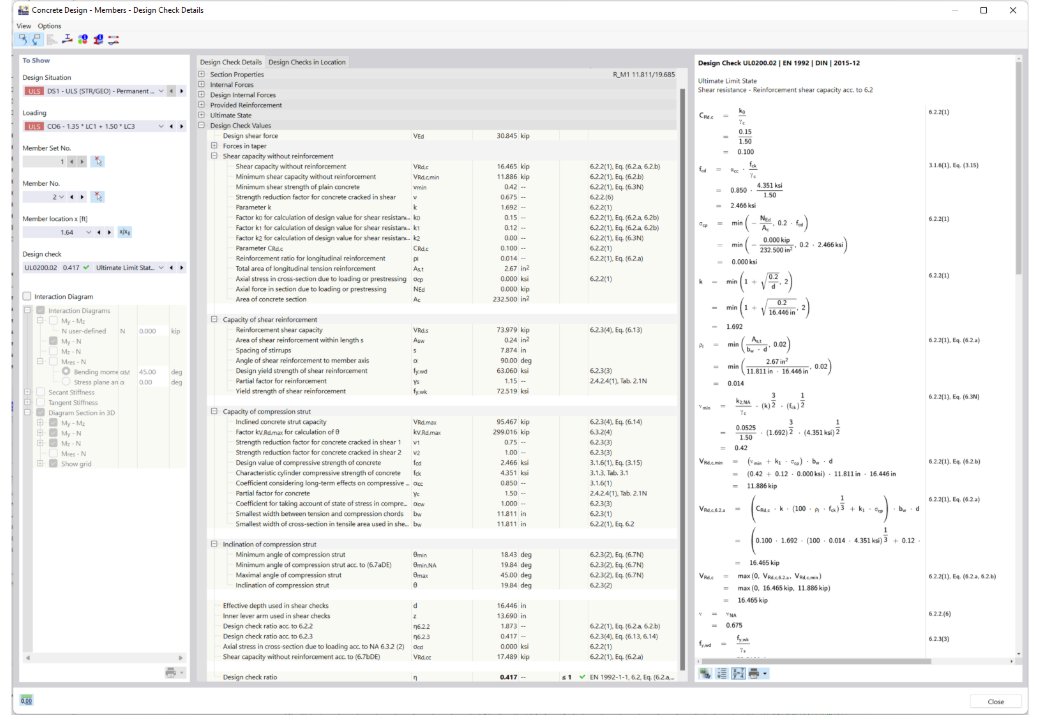Image resolution: width=1040 pixels, height=715 pixels.
Task: Toggle the Interaction Diagrams tree checkbox
Action: (x=40, y=310)
